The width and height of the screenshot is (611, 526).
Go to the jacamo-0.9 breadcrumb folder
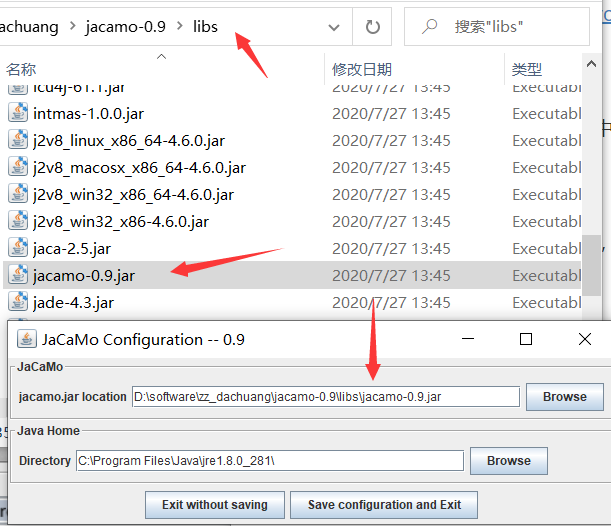tap(126, 26)
